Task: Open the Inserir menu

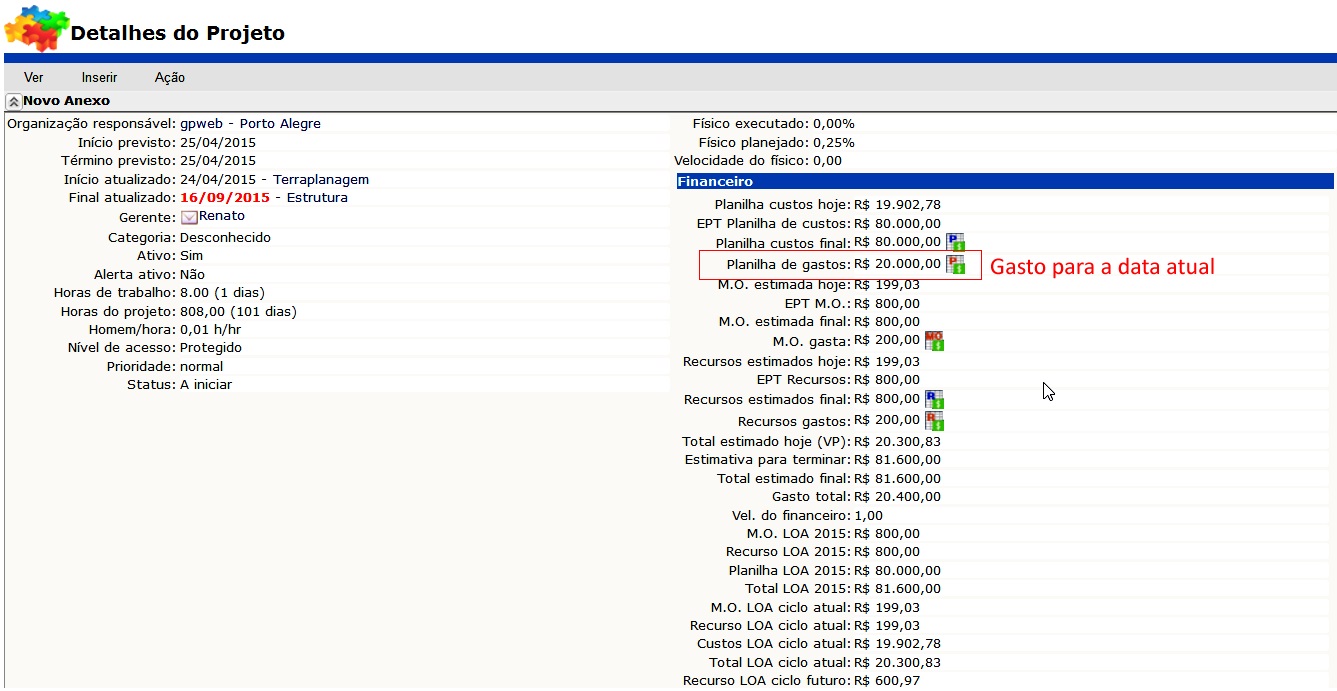Action: pyautogui.click(x=99, y=78)
